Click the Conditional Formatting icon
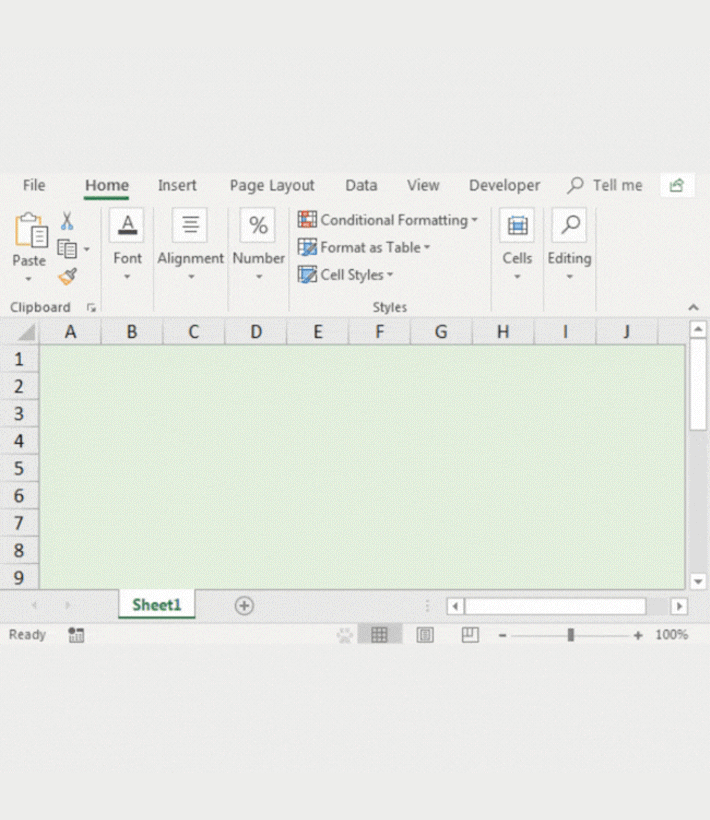710x820 pixels. click(x=307, y=219)
